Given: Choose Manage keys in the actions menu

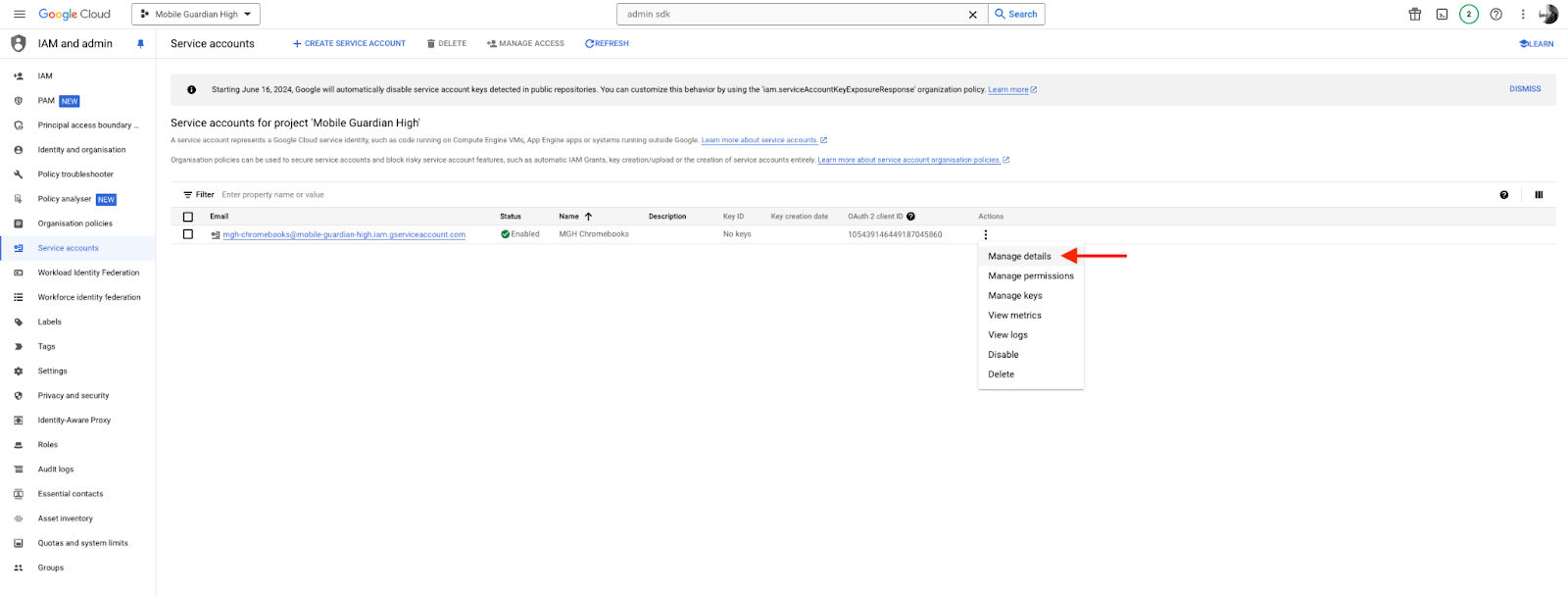Looking at the screenshot, I should point(1014,295).
